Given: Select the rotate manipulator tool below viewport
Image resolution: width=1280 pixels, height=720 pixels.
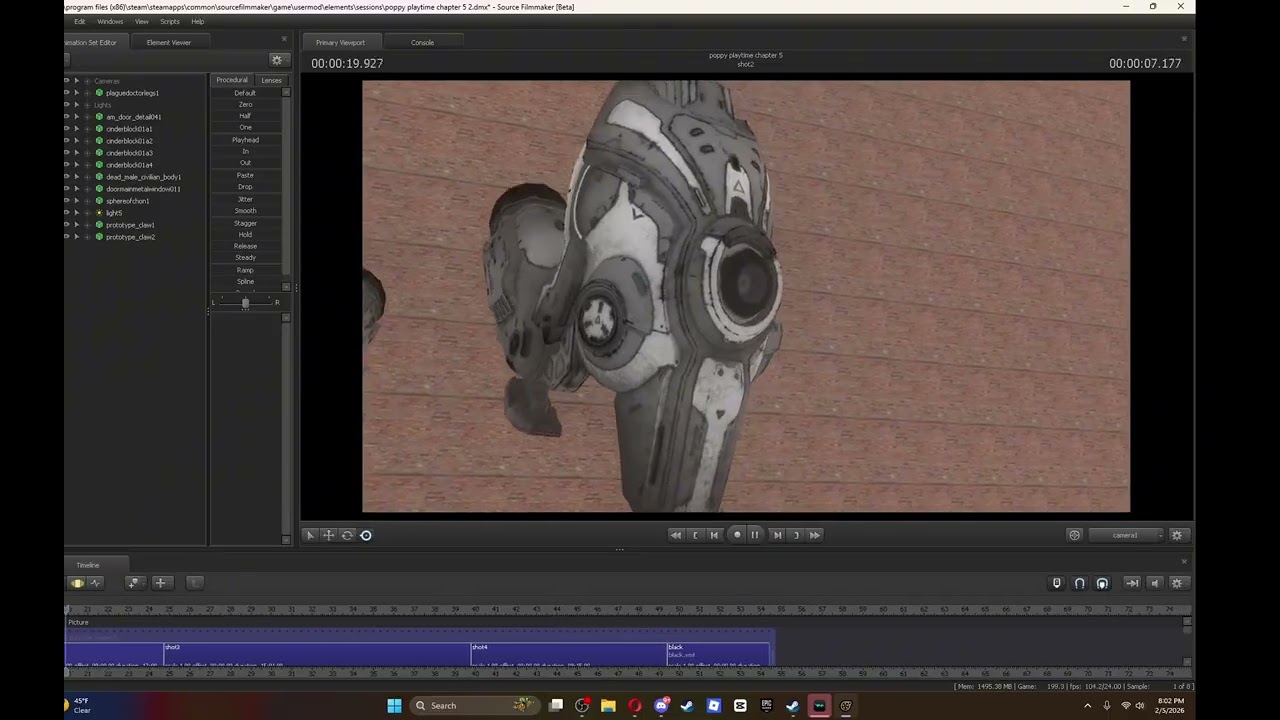Looking at the screenshot, I should tap(347, 535).
